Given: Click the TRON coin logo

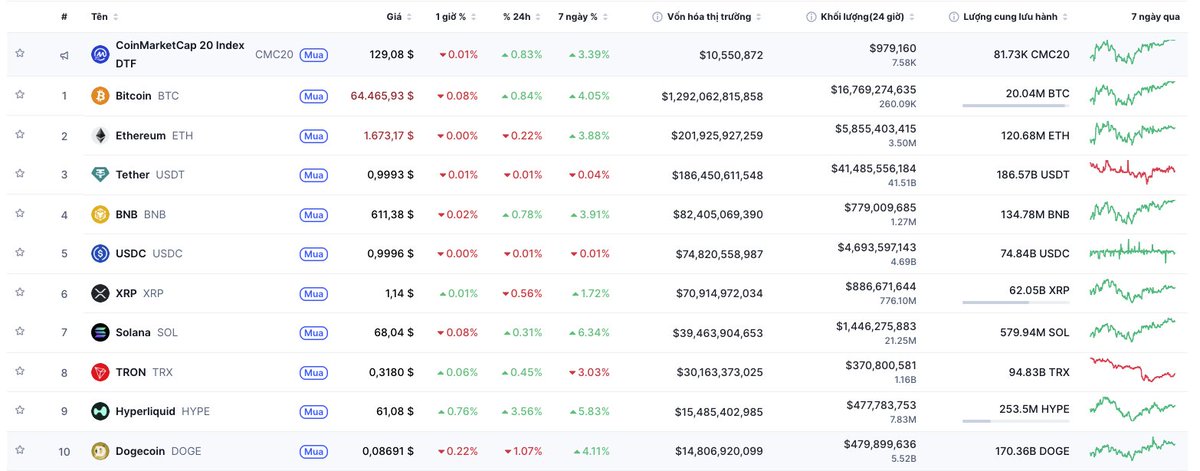Looking at the screenshot, I should pos(100,372).
